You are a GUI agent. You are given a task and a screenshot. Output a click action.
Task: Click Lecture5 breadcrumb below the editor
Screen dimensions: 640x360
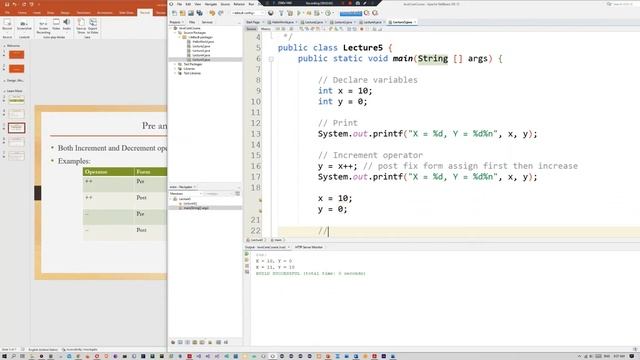(x=256, y=240)
